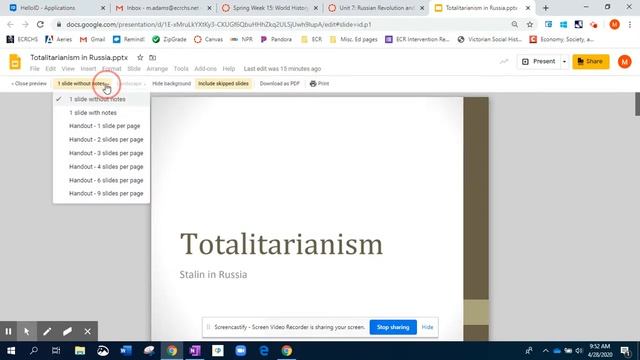Open the Canvas bookmark

click(x=209, y=39)
